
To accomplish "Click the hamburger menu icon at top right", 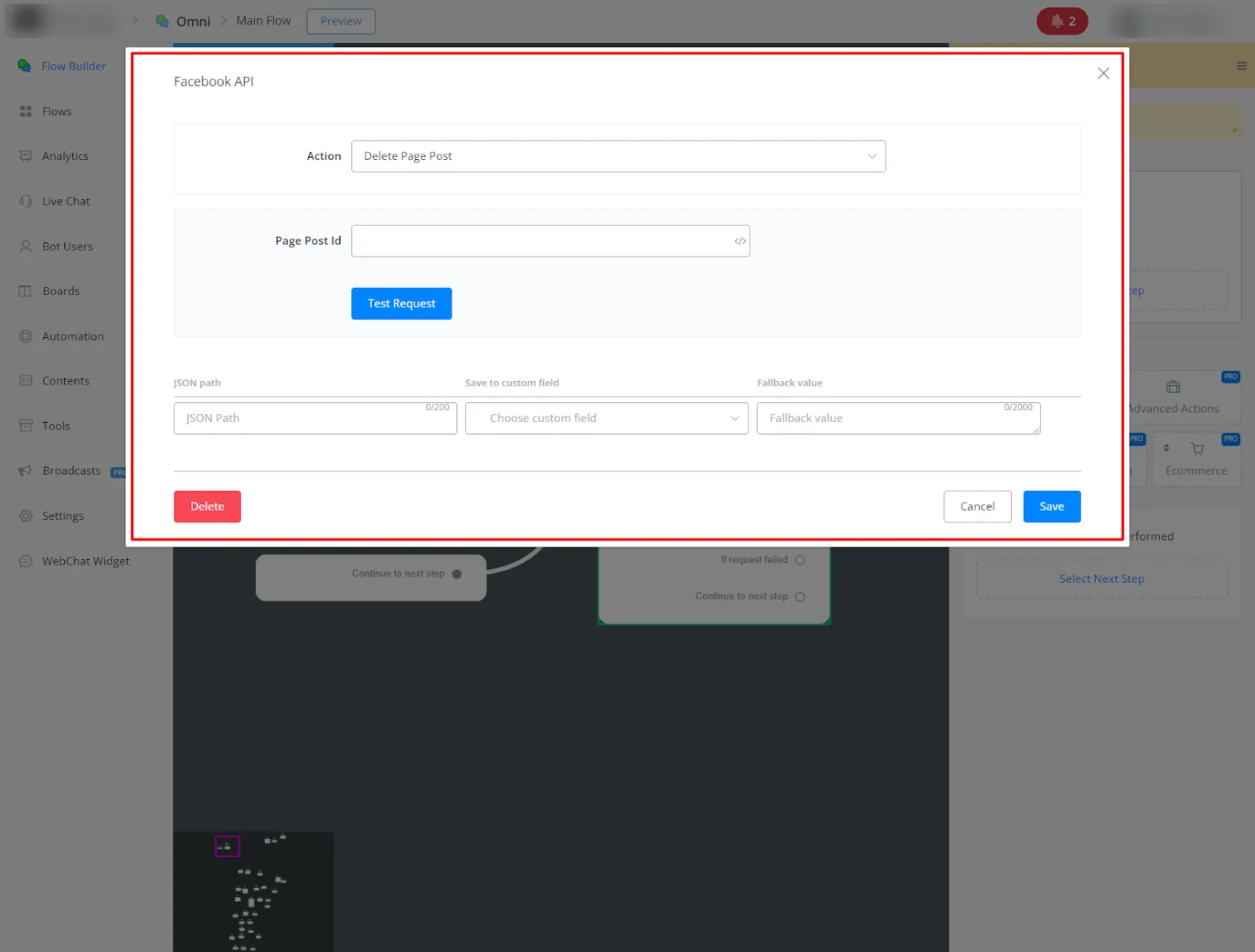I will tap(1242, 66).
